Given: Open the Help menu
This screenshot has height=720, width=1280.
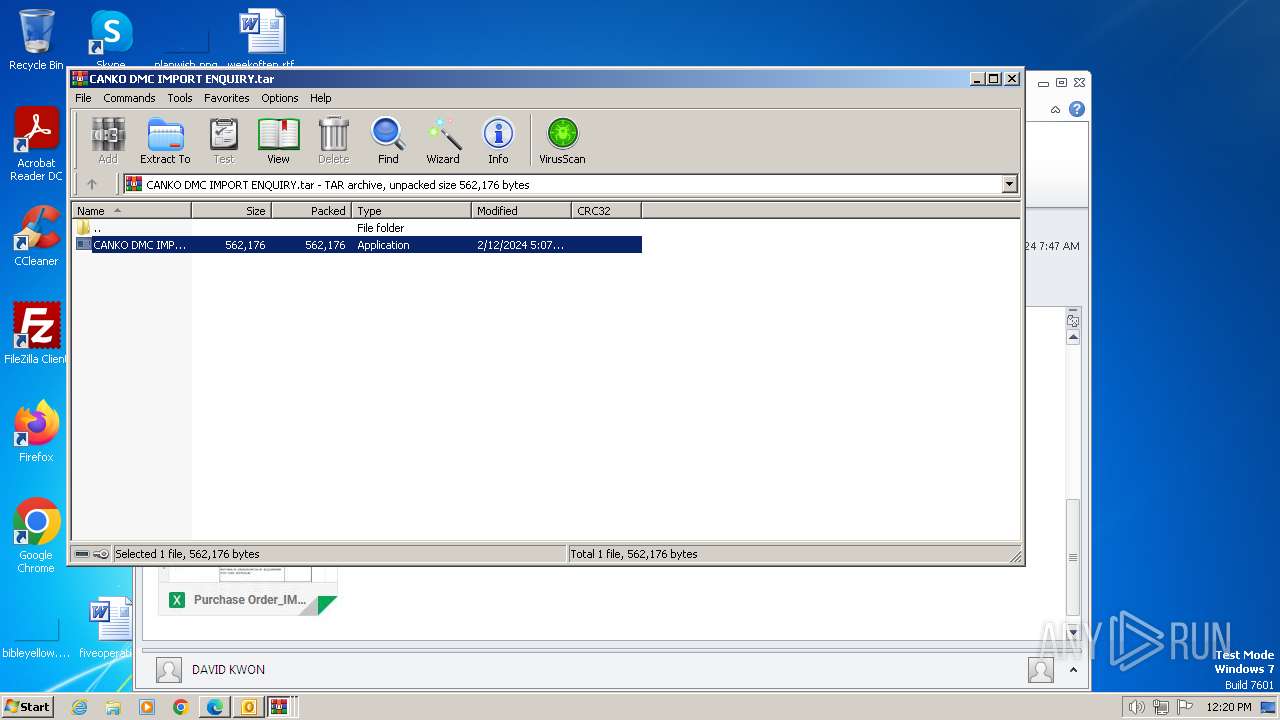Looking at the screenshot, I should 320,98.
